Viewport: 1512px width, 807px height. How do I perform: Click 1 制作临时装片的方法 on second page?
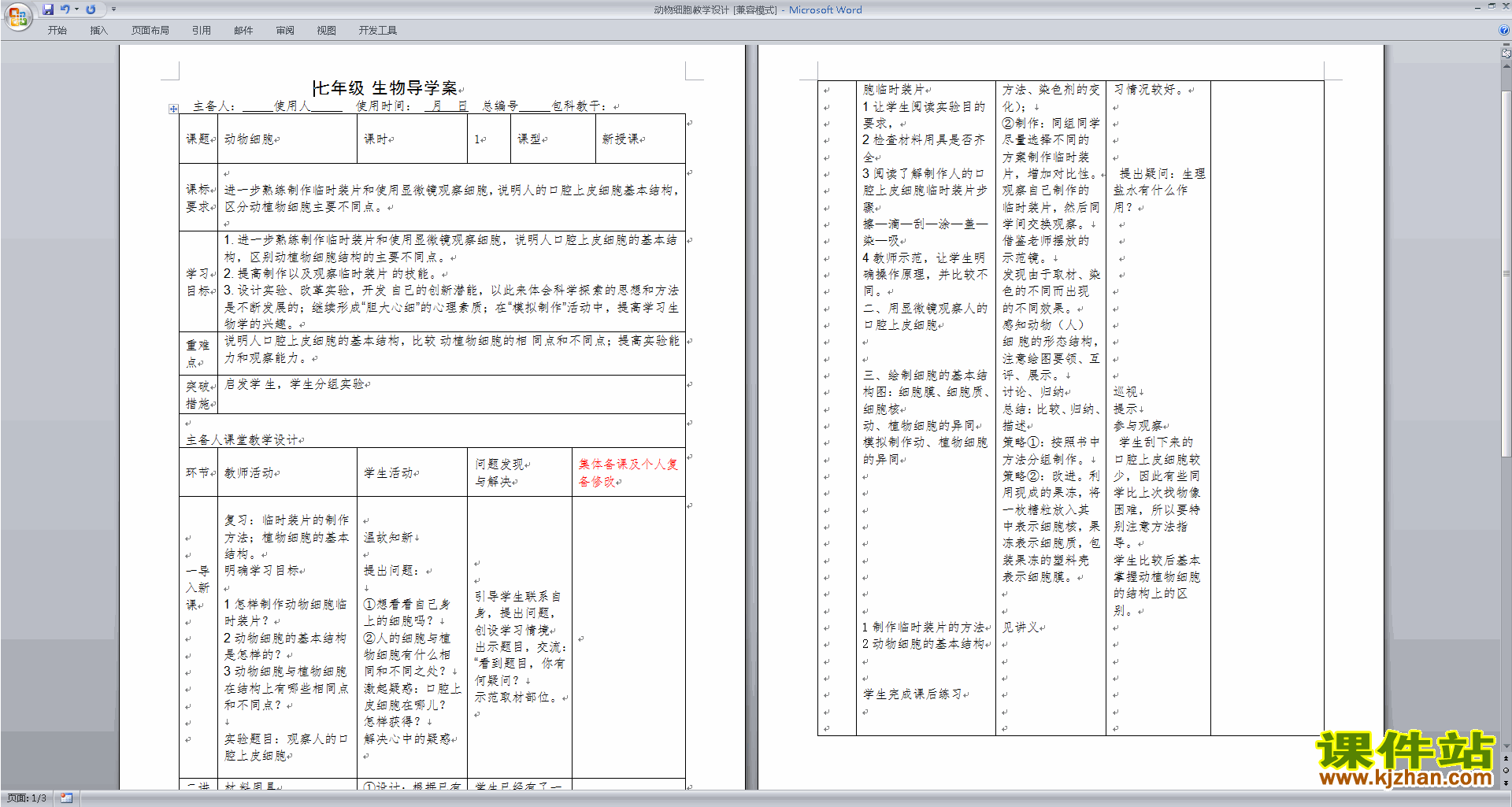tap(923, 627)
